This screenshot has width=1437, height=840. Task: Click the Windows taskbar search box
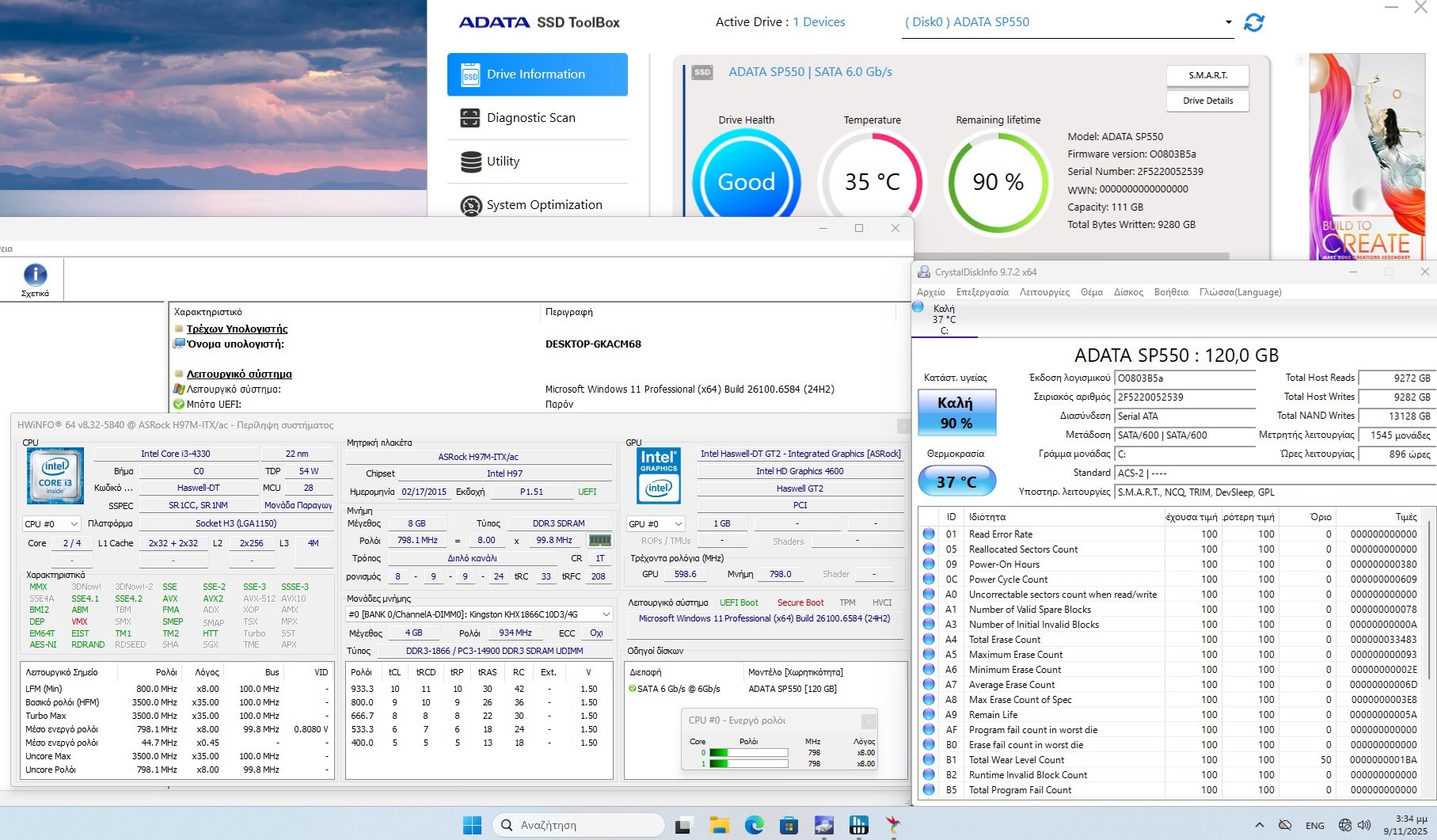(578, 825)
